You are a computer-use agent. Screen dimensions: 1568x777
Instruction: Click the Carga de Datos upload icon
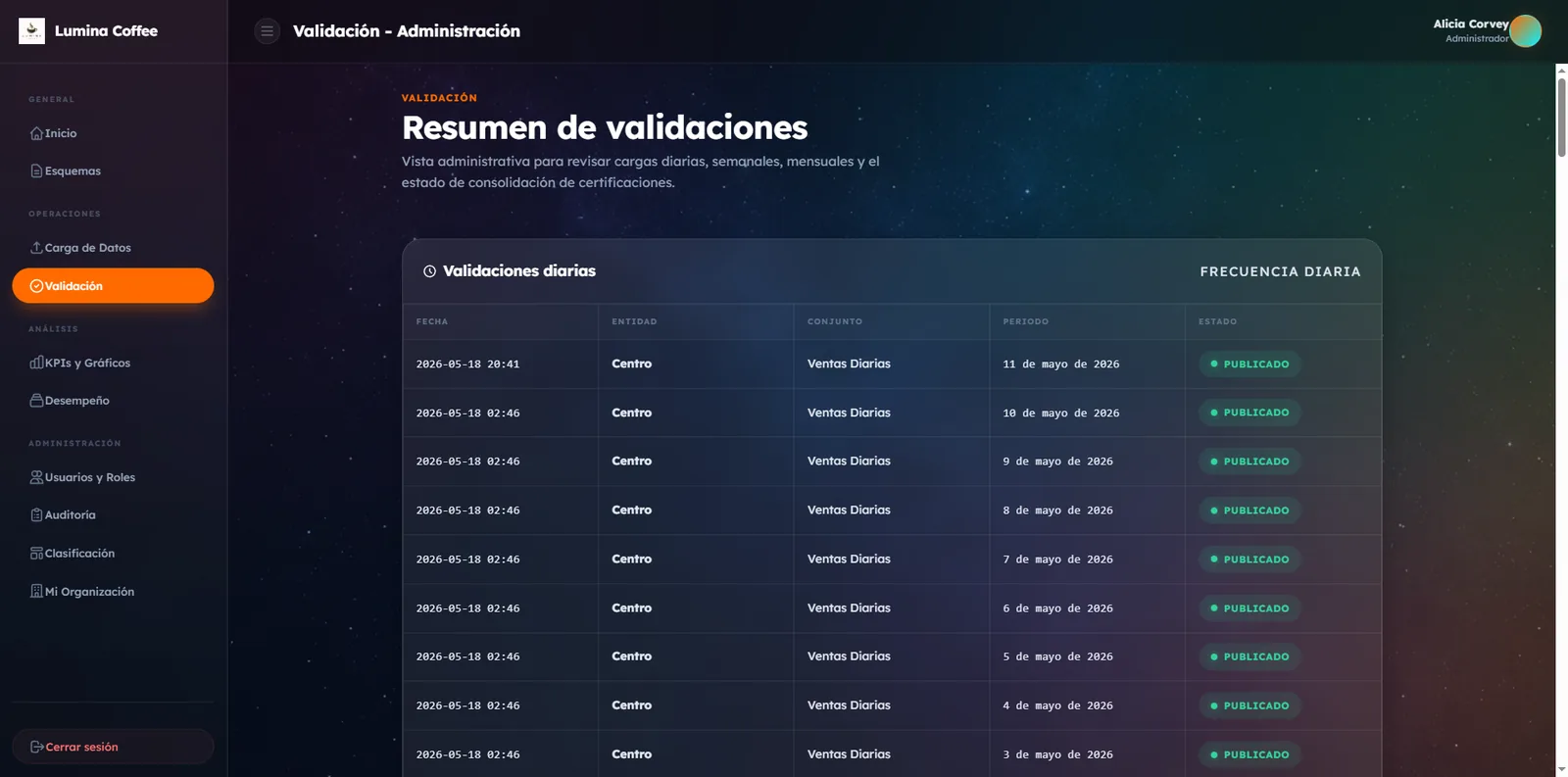click(36, 248)
